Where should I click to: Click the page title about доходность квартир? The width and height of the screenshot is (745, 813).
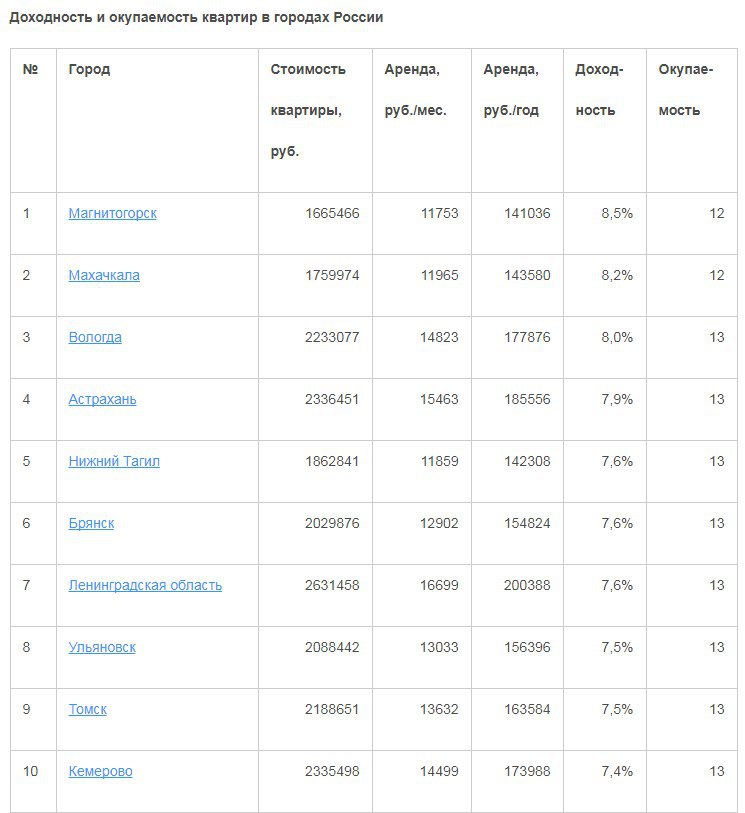(x=196, y=18)
